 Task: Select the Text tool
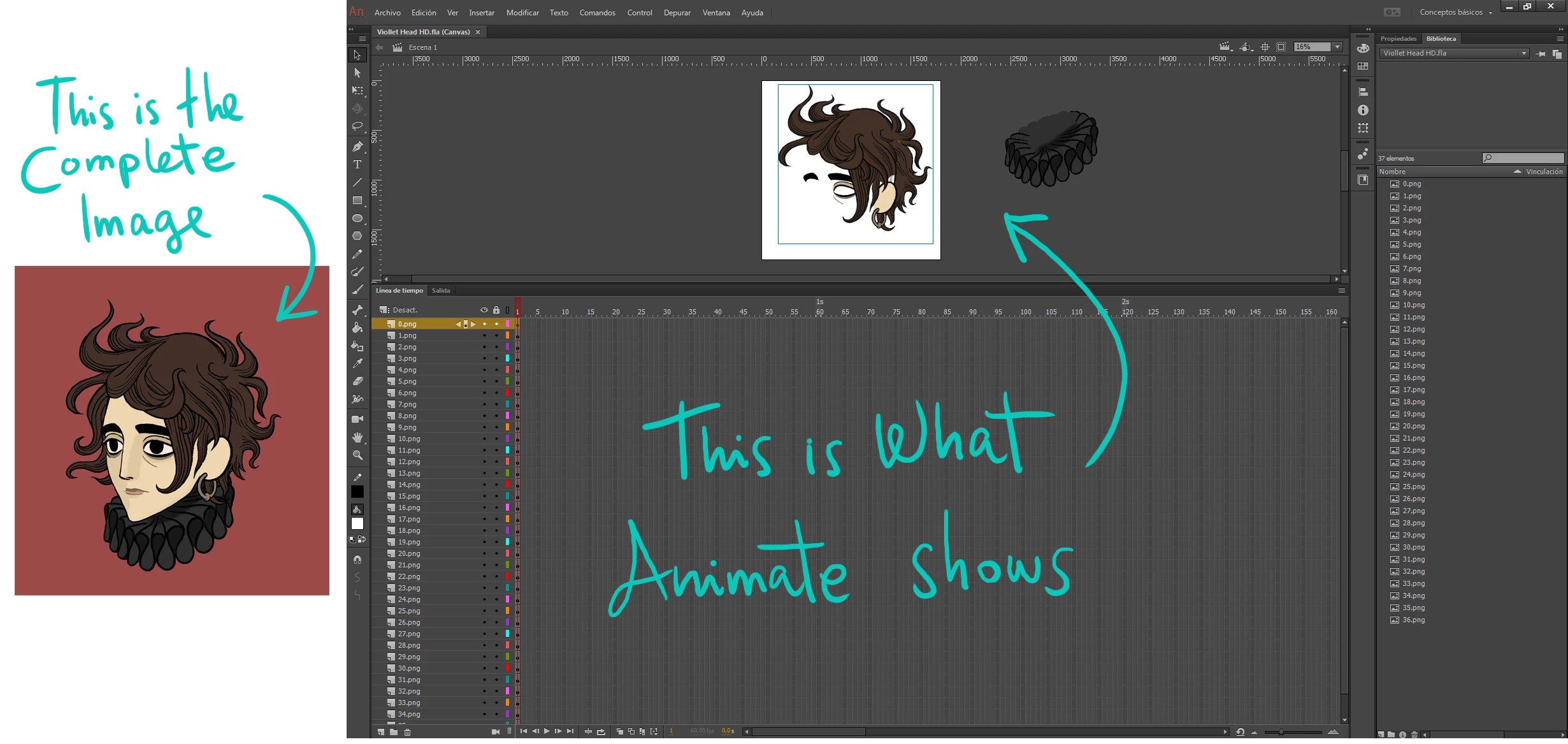pos(357,164)
